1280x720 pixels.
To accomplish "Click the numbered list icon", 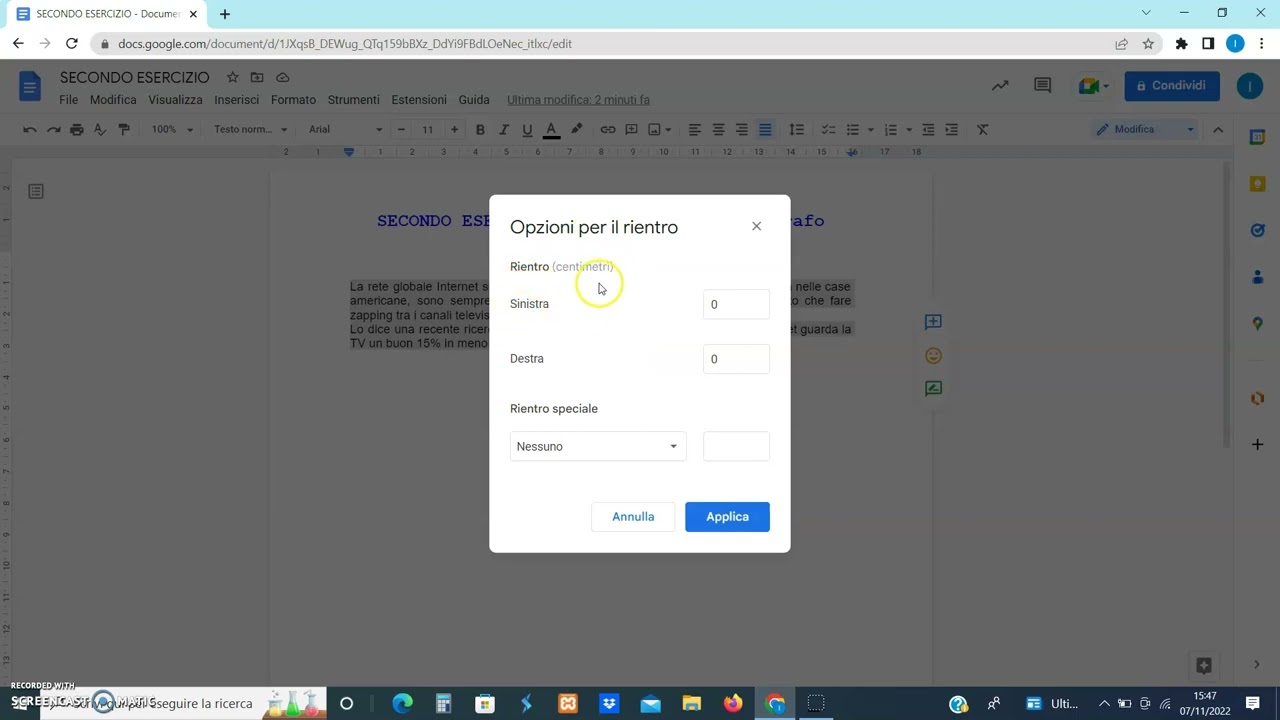I will tap(890, 129).
